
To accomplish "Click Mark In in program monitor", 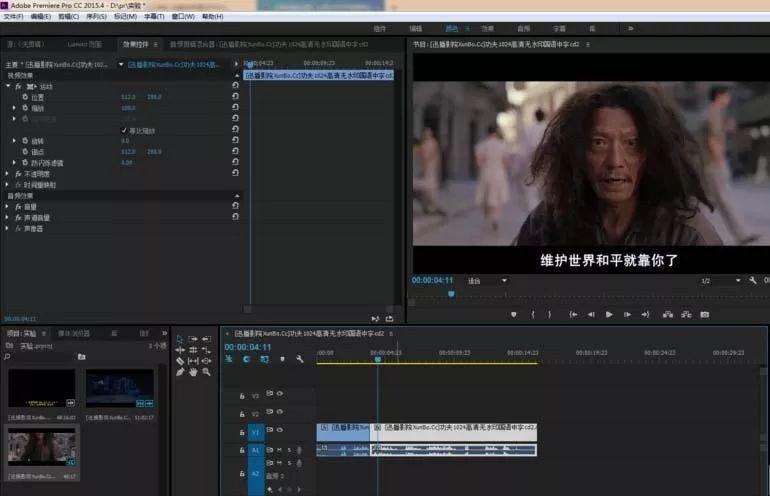I will [x=533, y=314].
